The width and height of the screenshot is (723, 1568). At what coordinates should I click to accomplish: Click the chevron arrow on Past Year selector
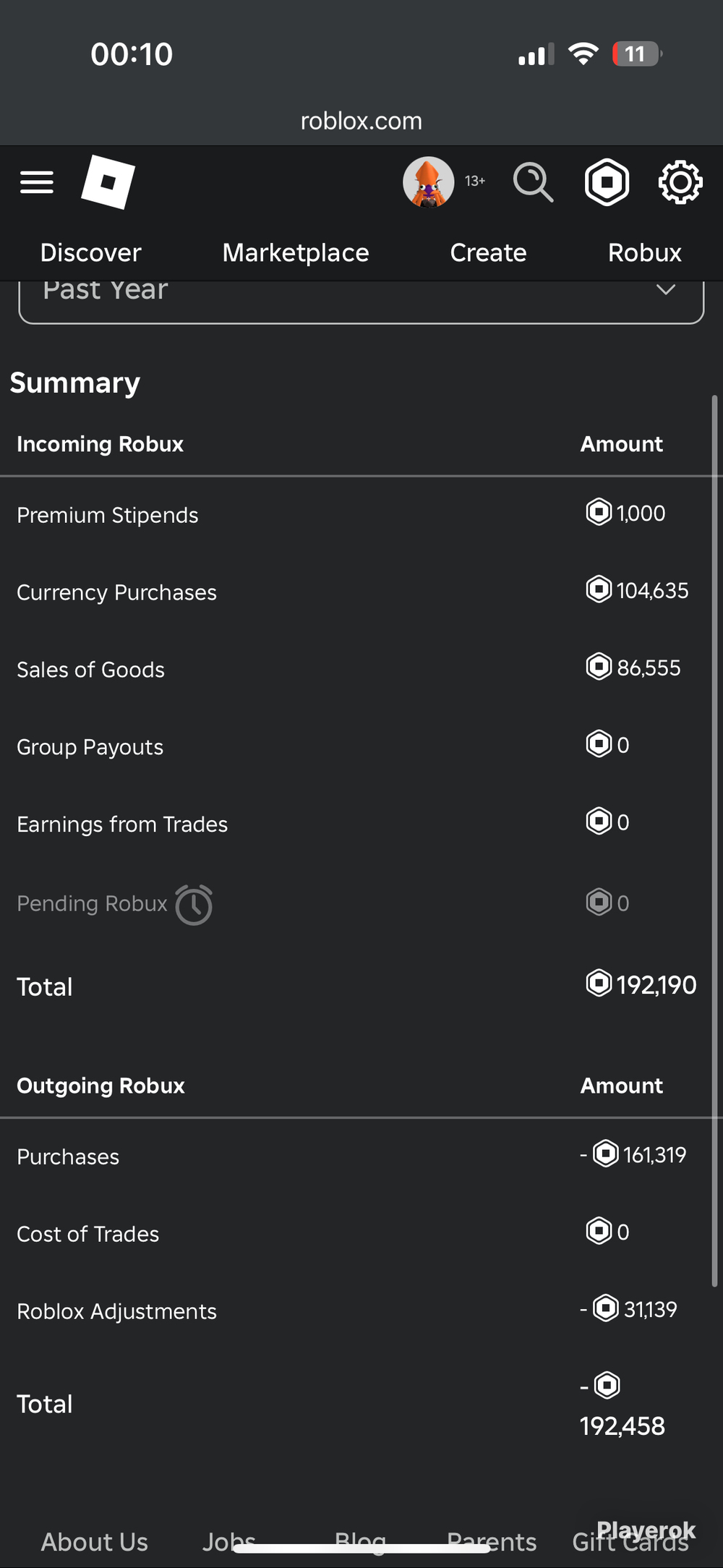(x=666, y=289)
